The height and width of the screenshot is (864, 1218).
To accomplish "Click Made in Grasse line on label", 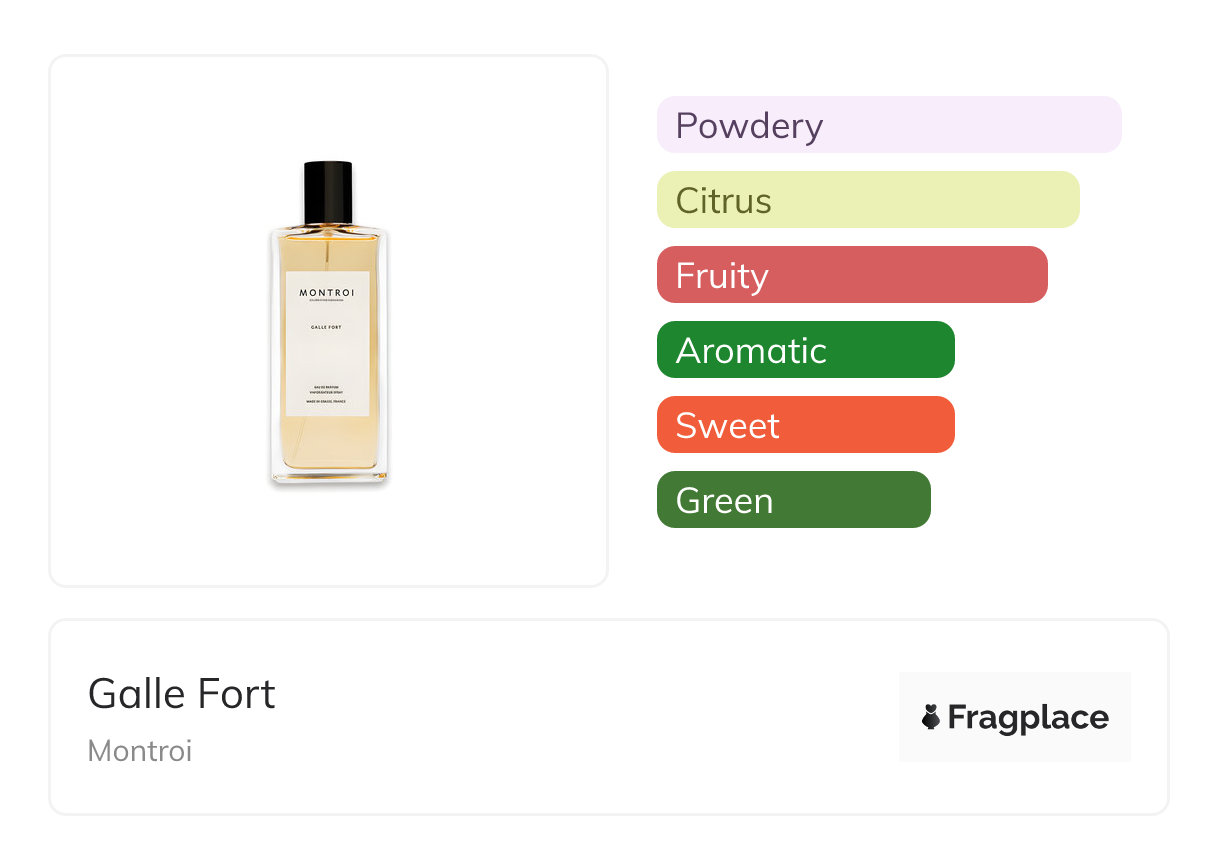I will click(327, 402).
